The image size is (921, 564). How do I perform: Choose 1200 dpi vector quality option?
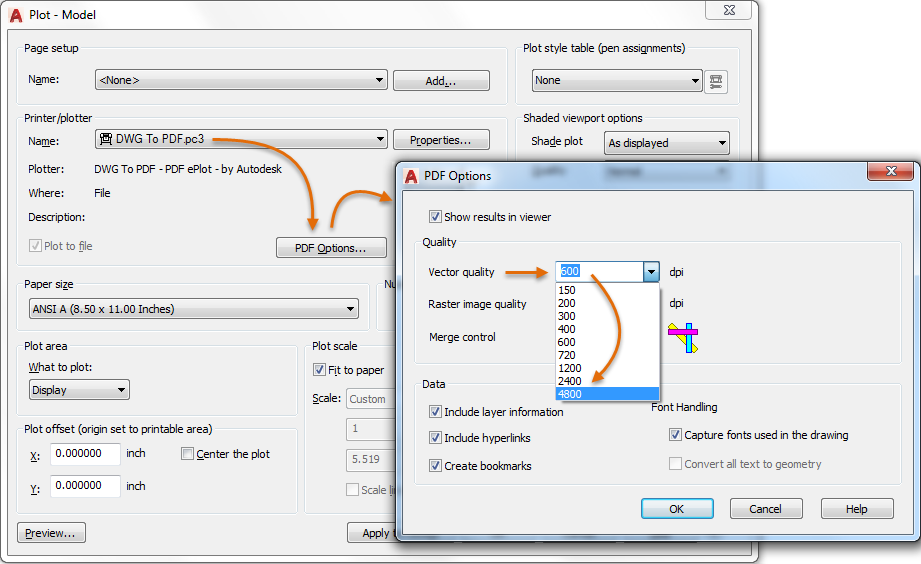[x=607, y=368]
